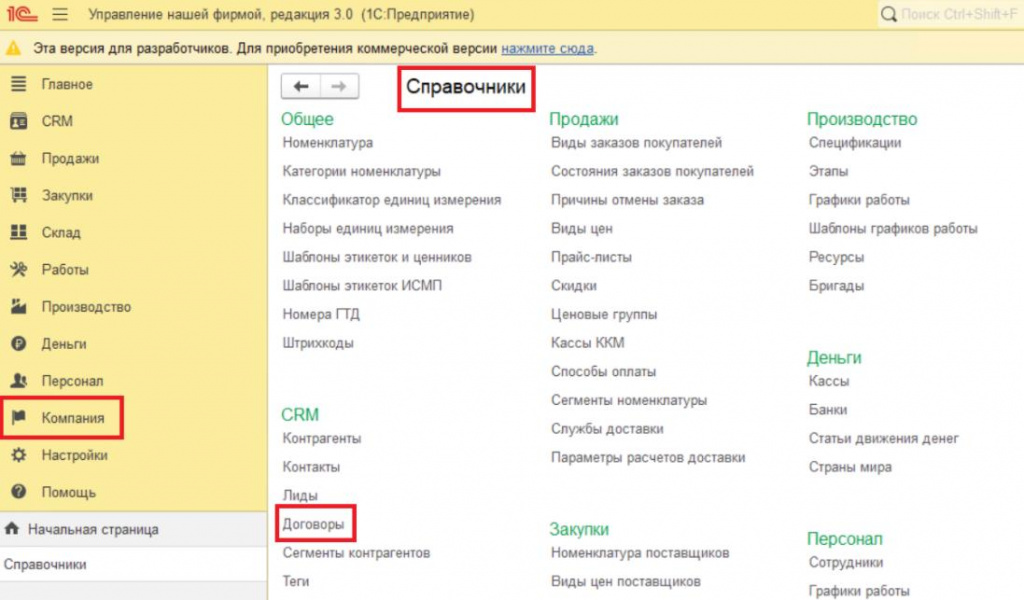Open Номера ГТД catalog
This screenshot has width=1024, height=600.
(321, 314)
